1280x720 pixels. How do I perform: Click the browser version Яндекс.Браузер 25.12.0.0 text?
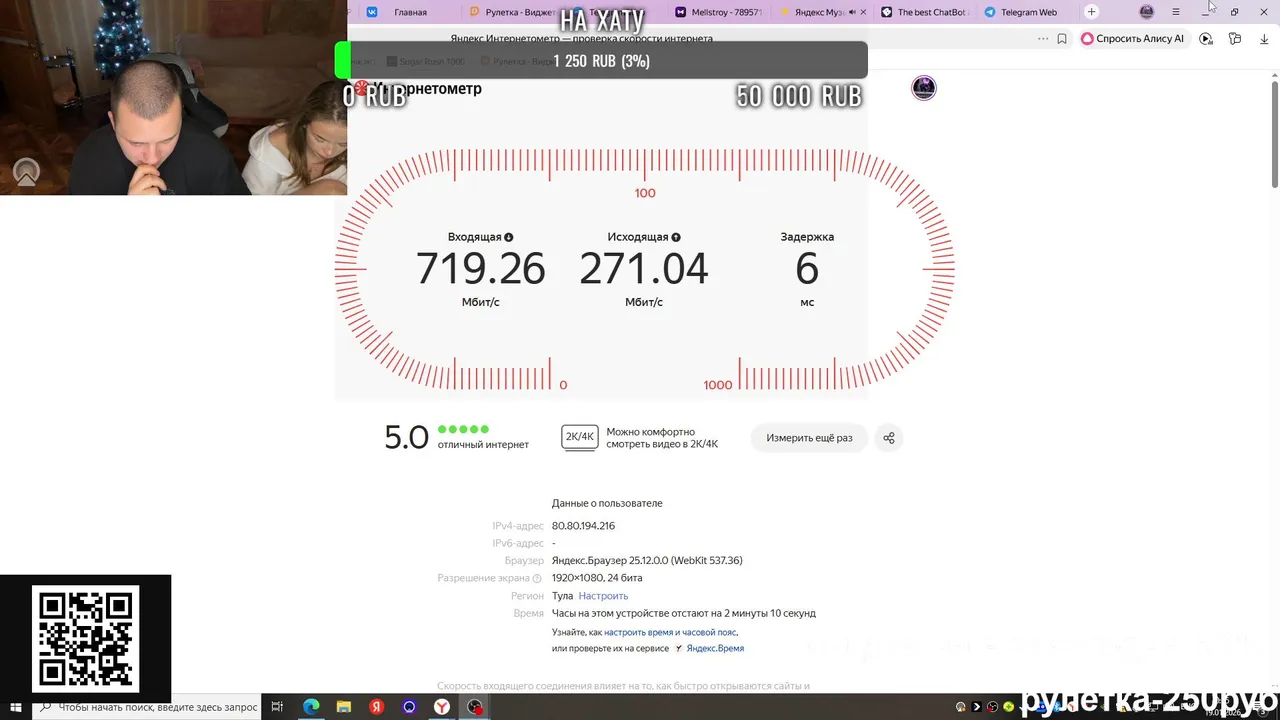pos(647,561)
